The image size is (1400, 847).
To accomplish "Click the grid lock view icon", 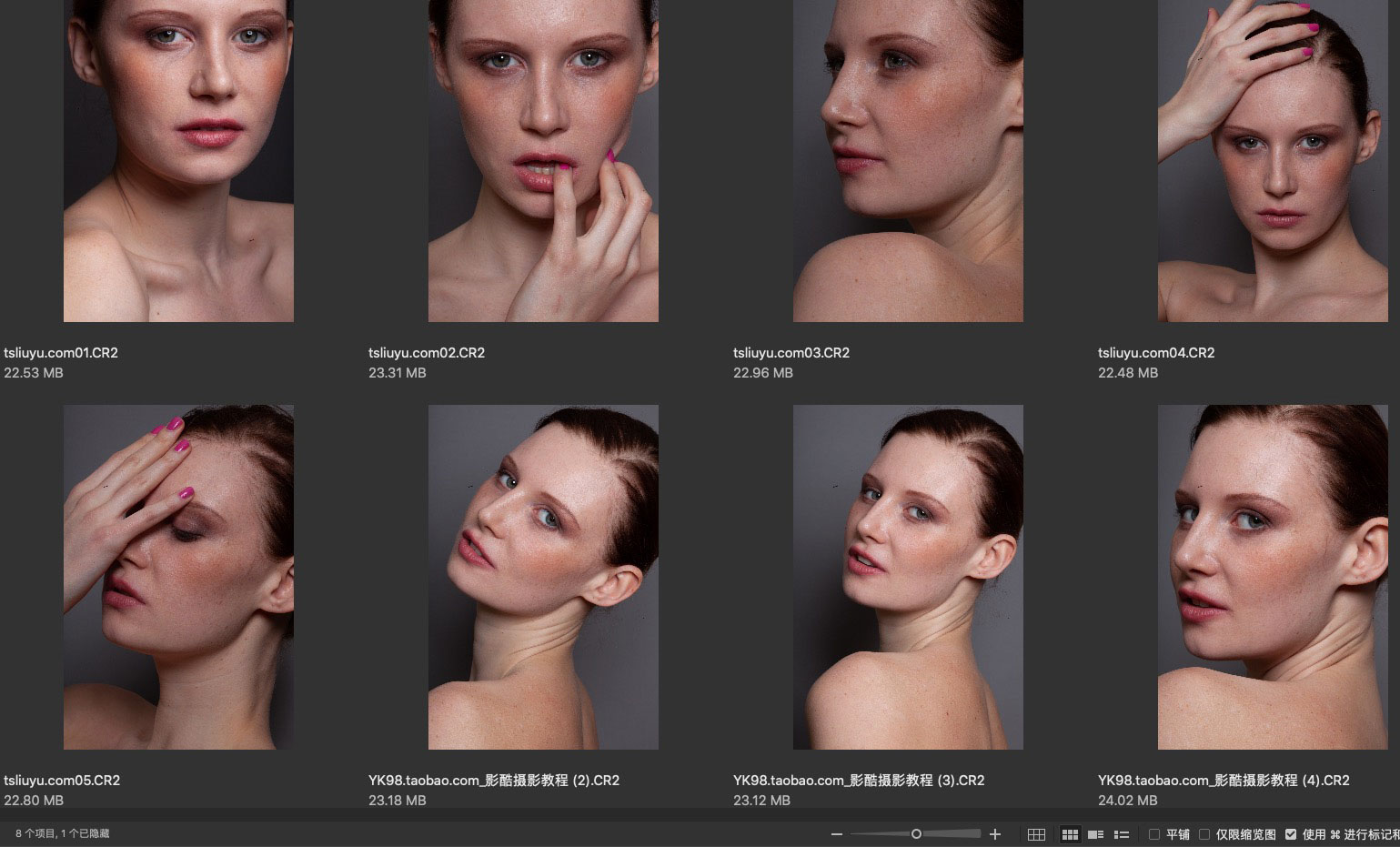I will (x=1036, y=834).
